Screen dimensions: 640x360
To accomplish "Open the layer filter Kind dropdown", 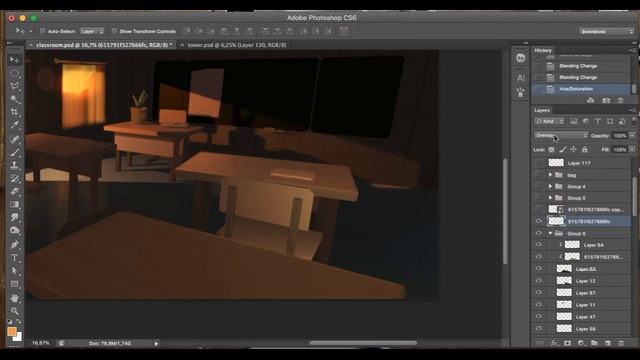I will point(549,121).
